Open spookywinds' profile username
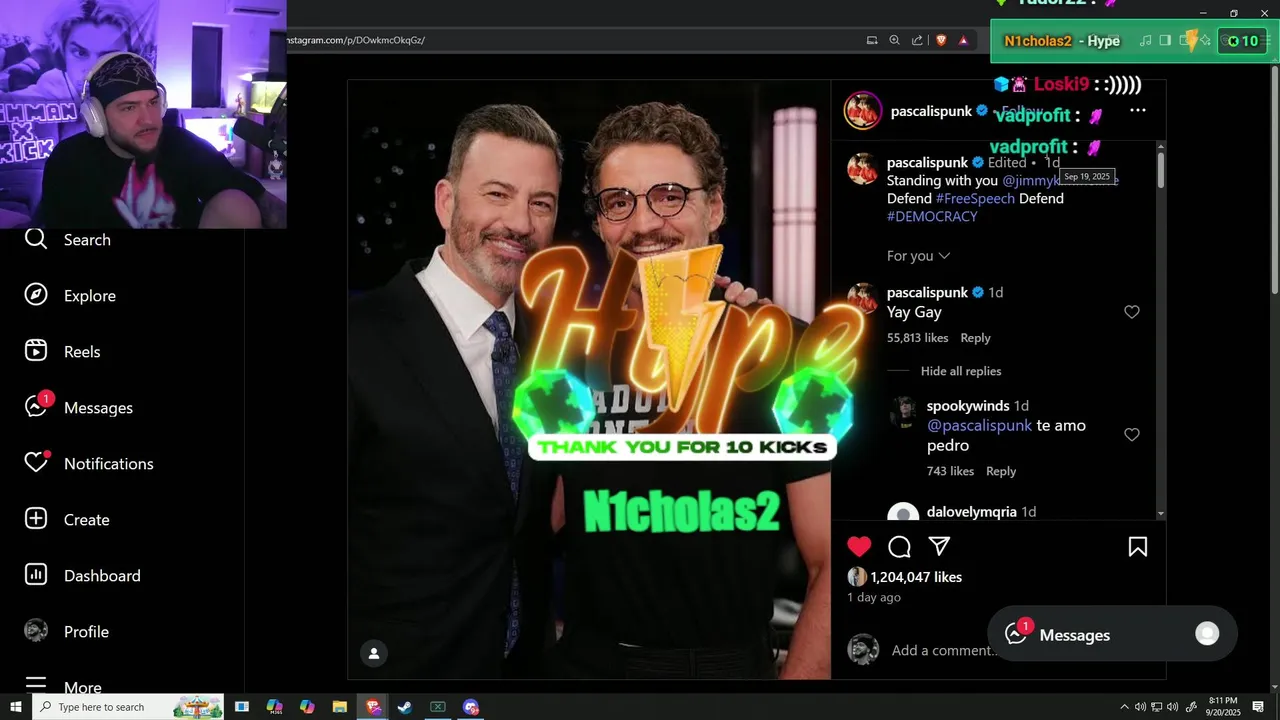Viewport: 1280px width, 720px height. coord(968,406)
